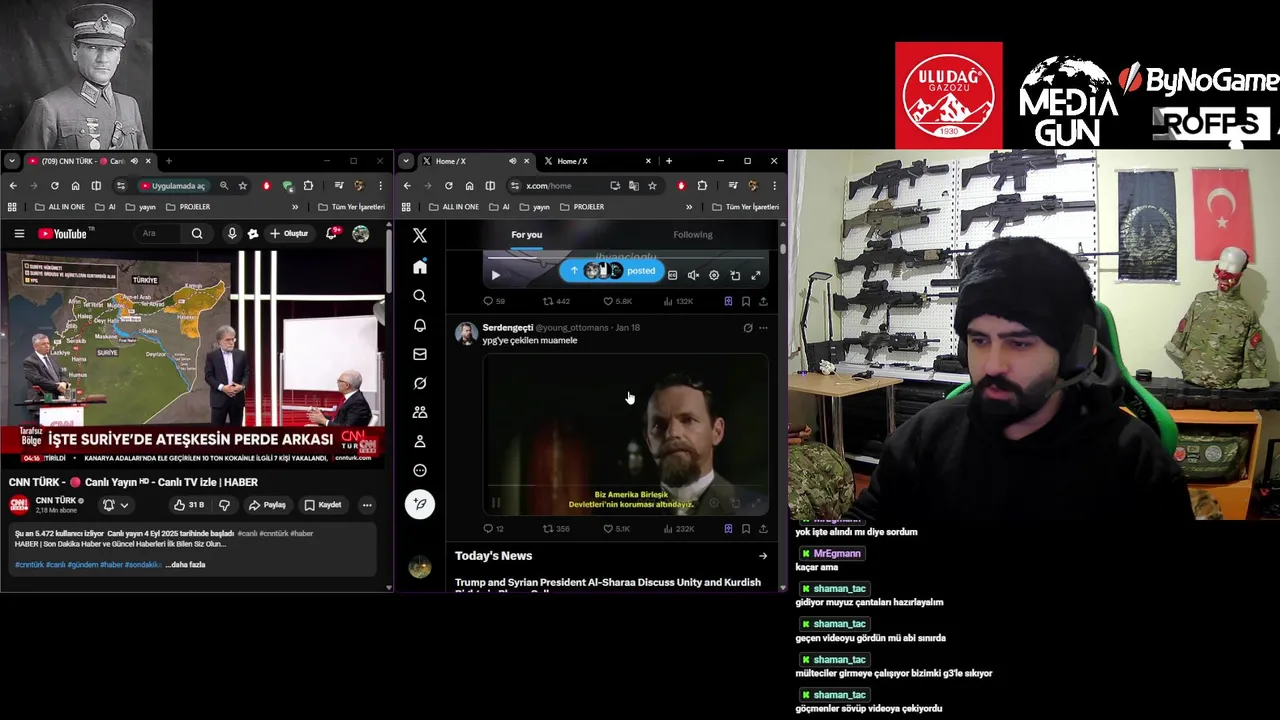Enter fullscreen on top tweet video
The height and width of the screenshot is (720, 1280).
coord(756,275)
